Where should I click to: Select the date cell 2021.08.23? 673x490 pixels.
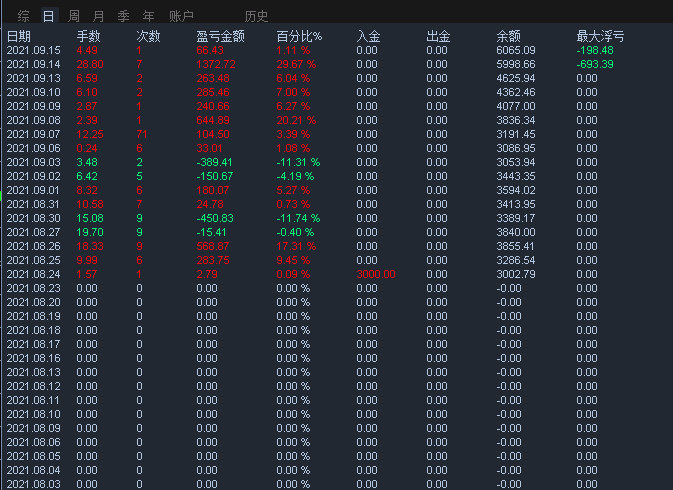coord(33,288)
